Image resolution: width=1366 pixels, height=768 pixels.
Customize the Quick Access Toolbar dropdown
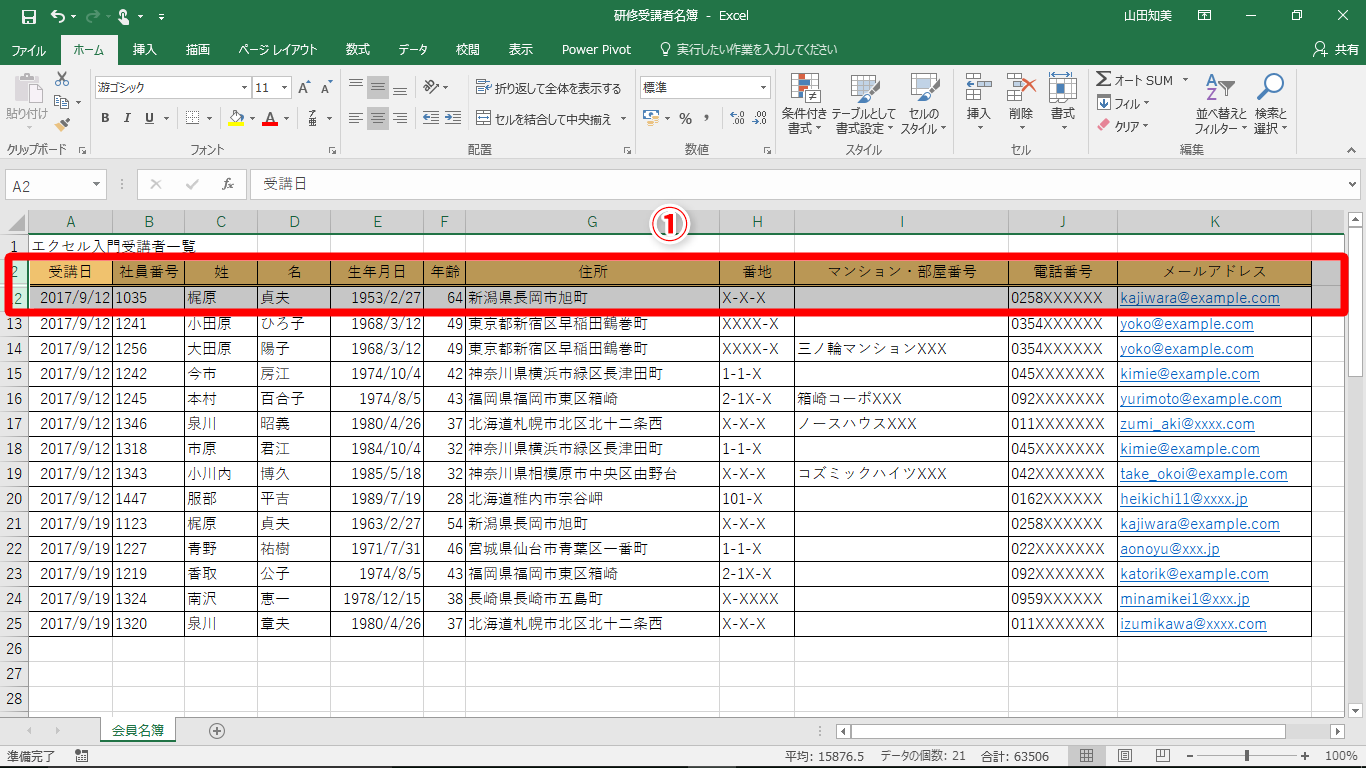[162, 17]
